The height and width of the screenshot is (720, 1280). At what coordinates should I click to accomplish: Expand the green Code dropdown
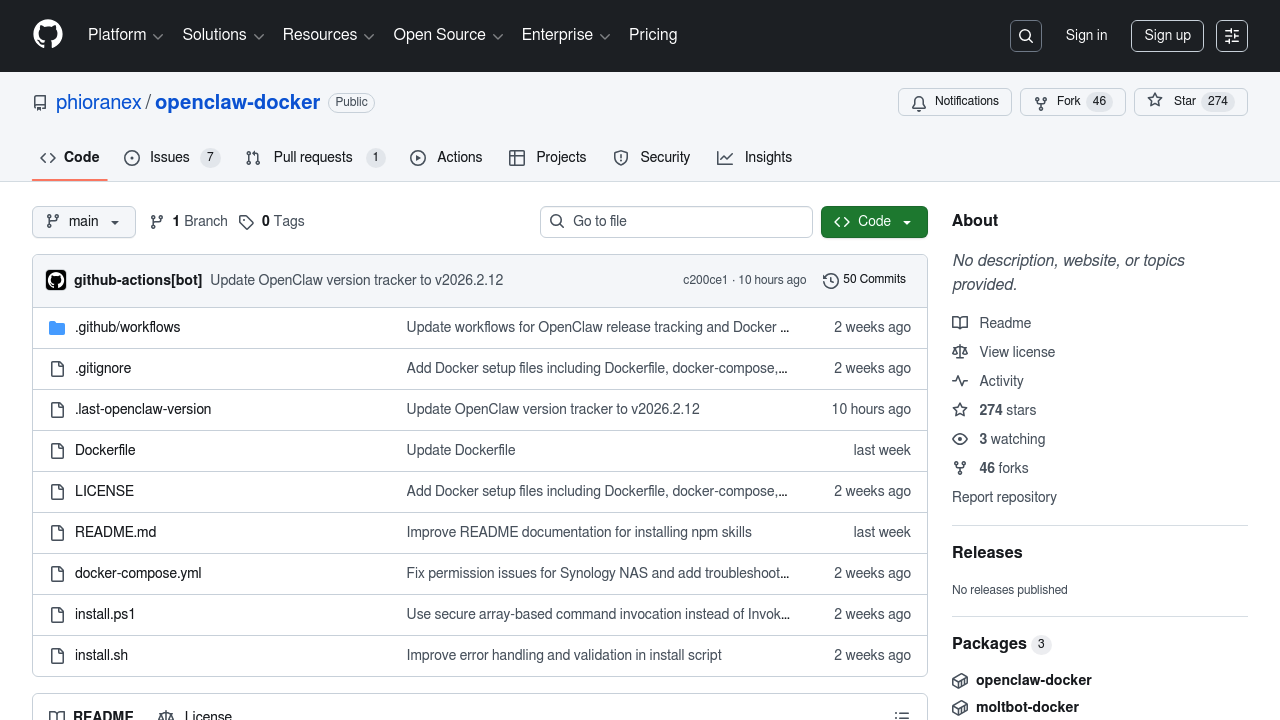[874, 222]
